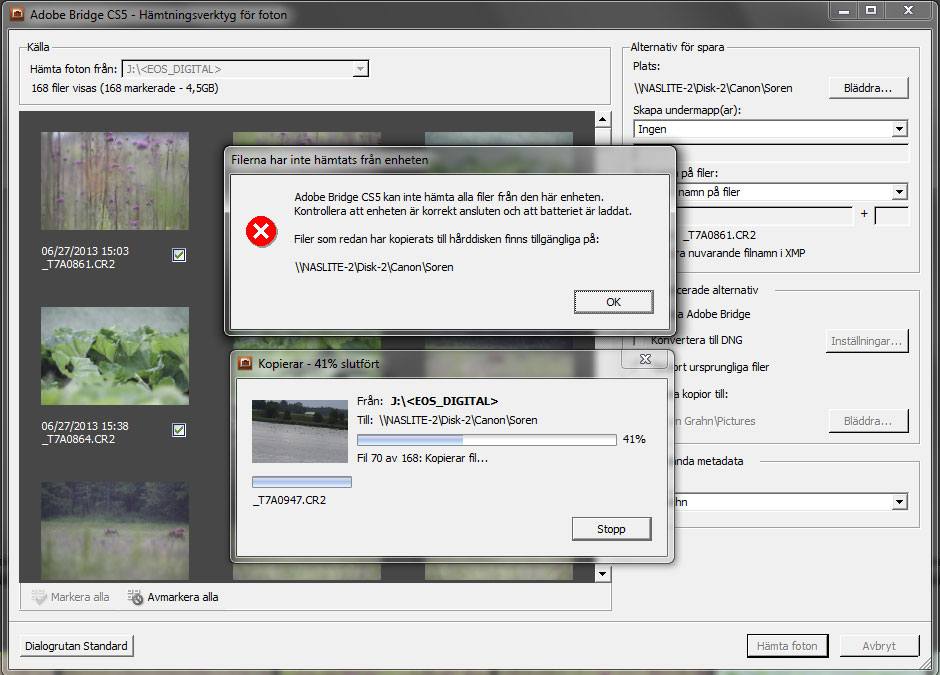Cancel with the Avbryt button

[879, 646]
